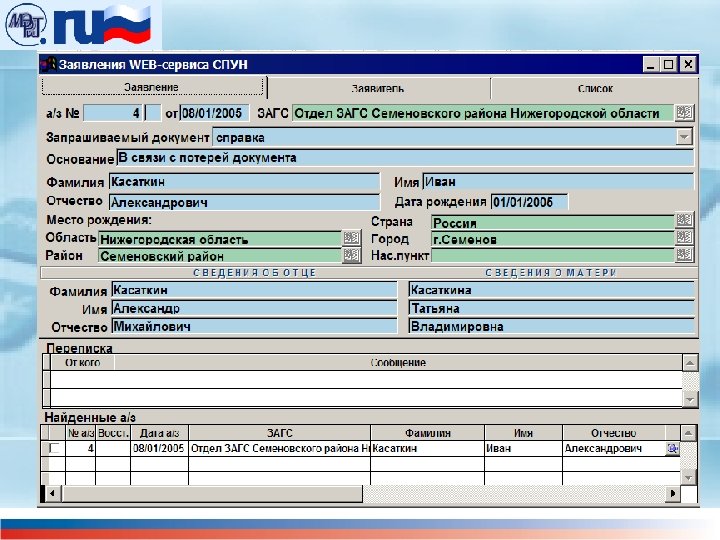Screen dimensions: 720x540
Task: Minimize the Заявления WEB-сервиса СПУН window
Action: click(650, 64)
